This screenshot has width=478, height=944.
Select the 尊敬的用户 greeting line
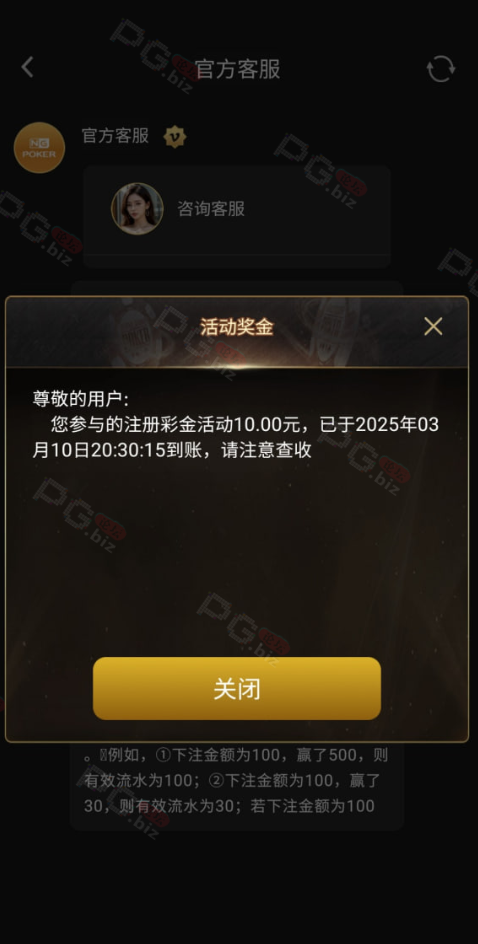click(81, 399)
